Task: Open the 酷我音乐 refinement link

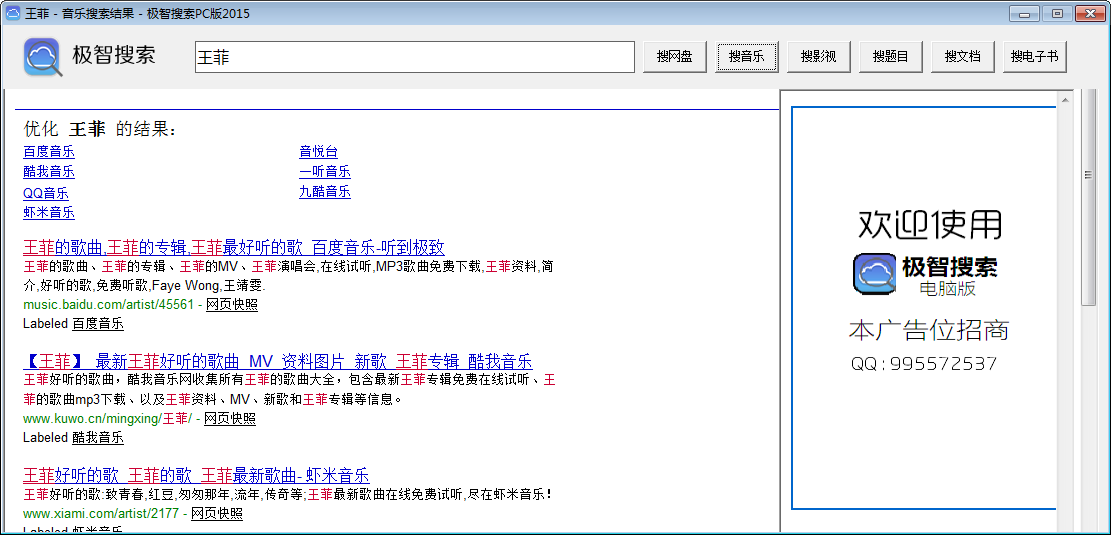Action: [49, 171]
